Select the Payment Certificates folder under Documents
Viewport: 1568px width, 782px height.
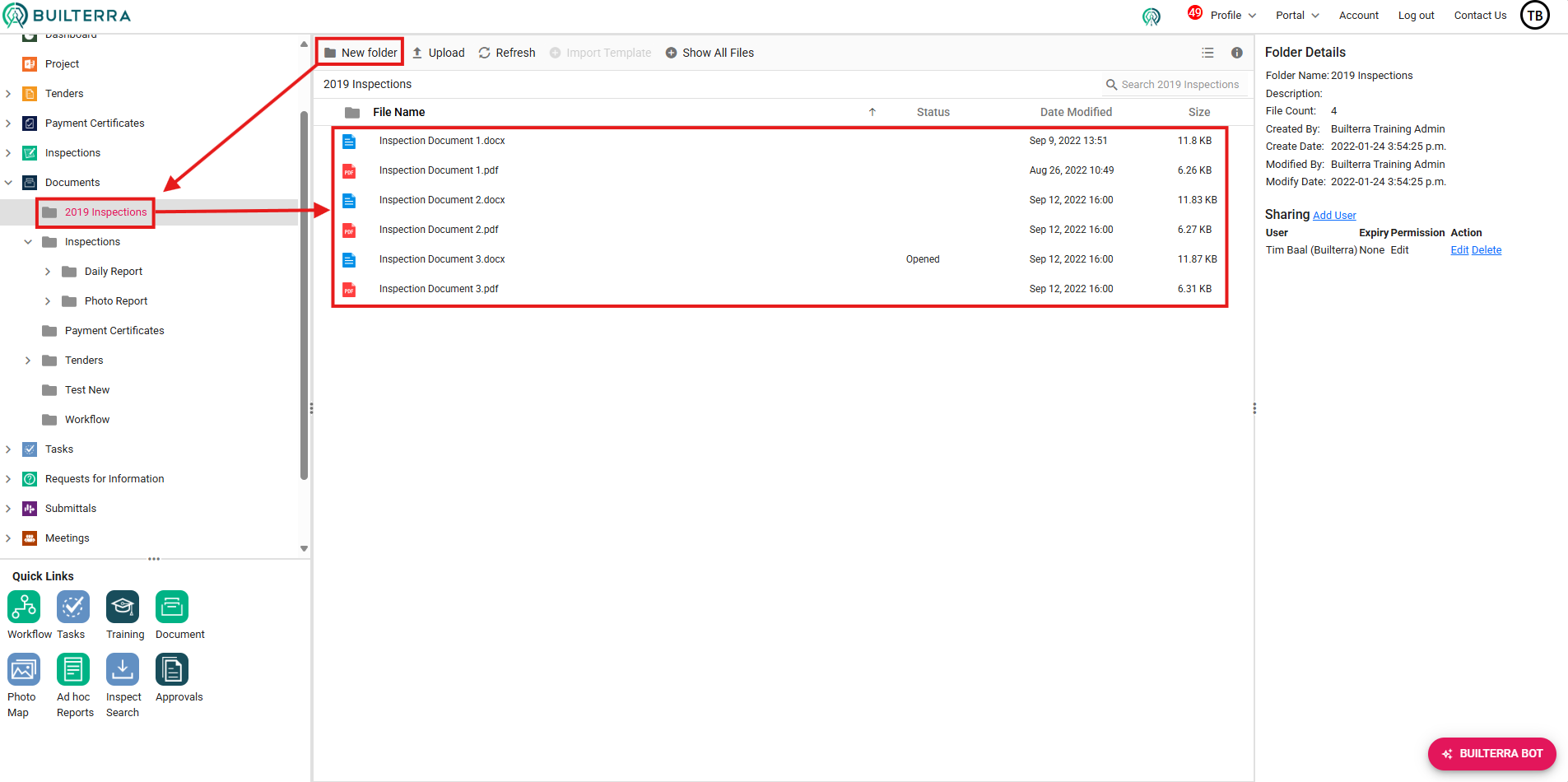pyautogui.click(x=114, y=331)
